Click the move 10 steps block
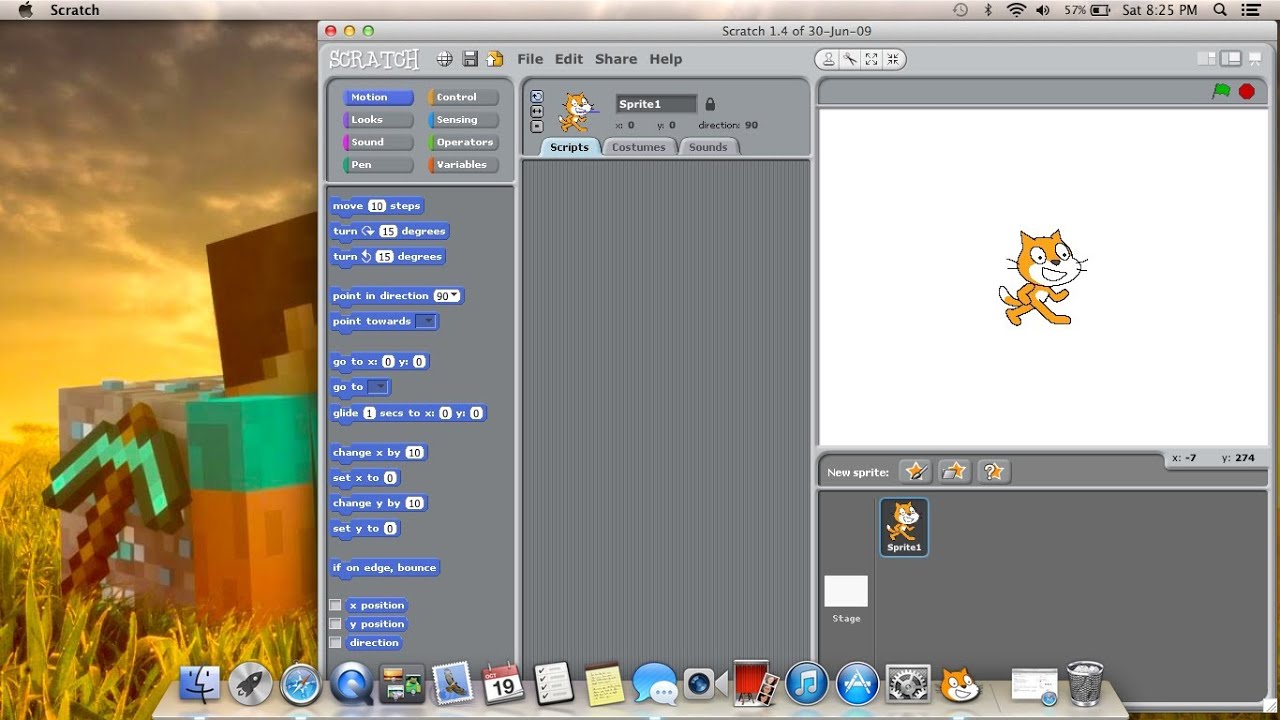Viewport: 1280px width, 720px height. point(377,206)
